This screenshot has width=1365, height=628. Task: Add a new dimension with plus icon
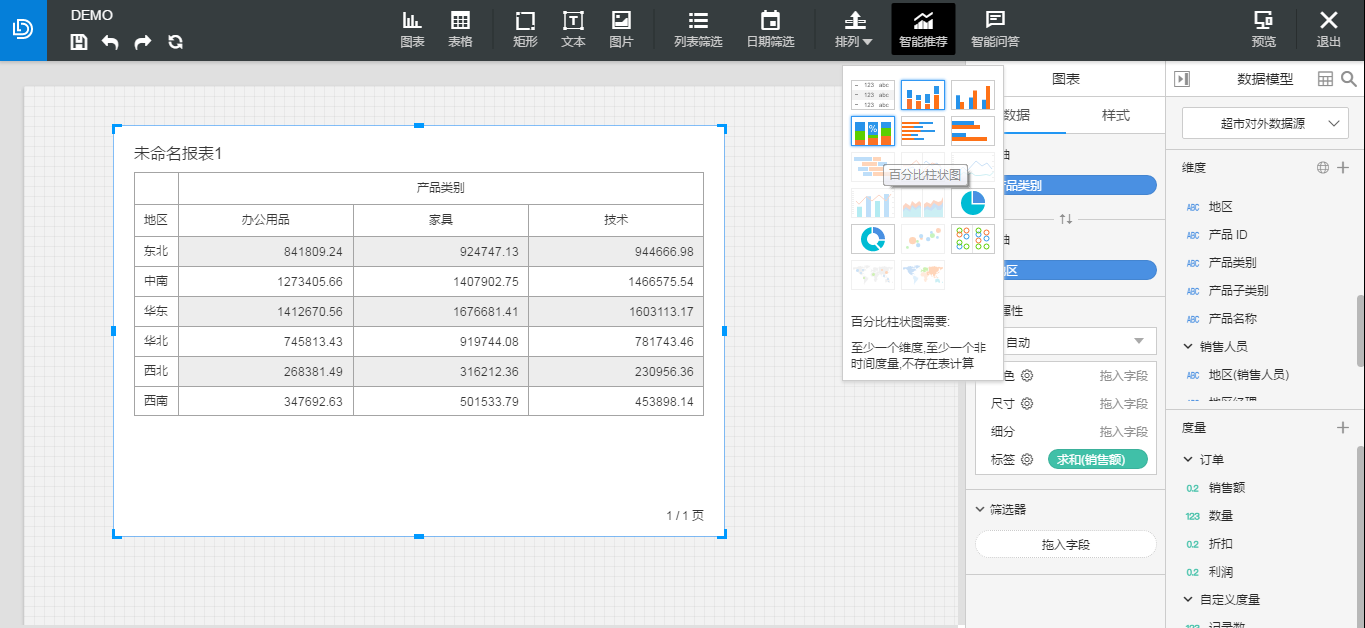point(1343,167)
